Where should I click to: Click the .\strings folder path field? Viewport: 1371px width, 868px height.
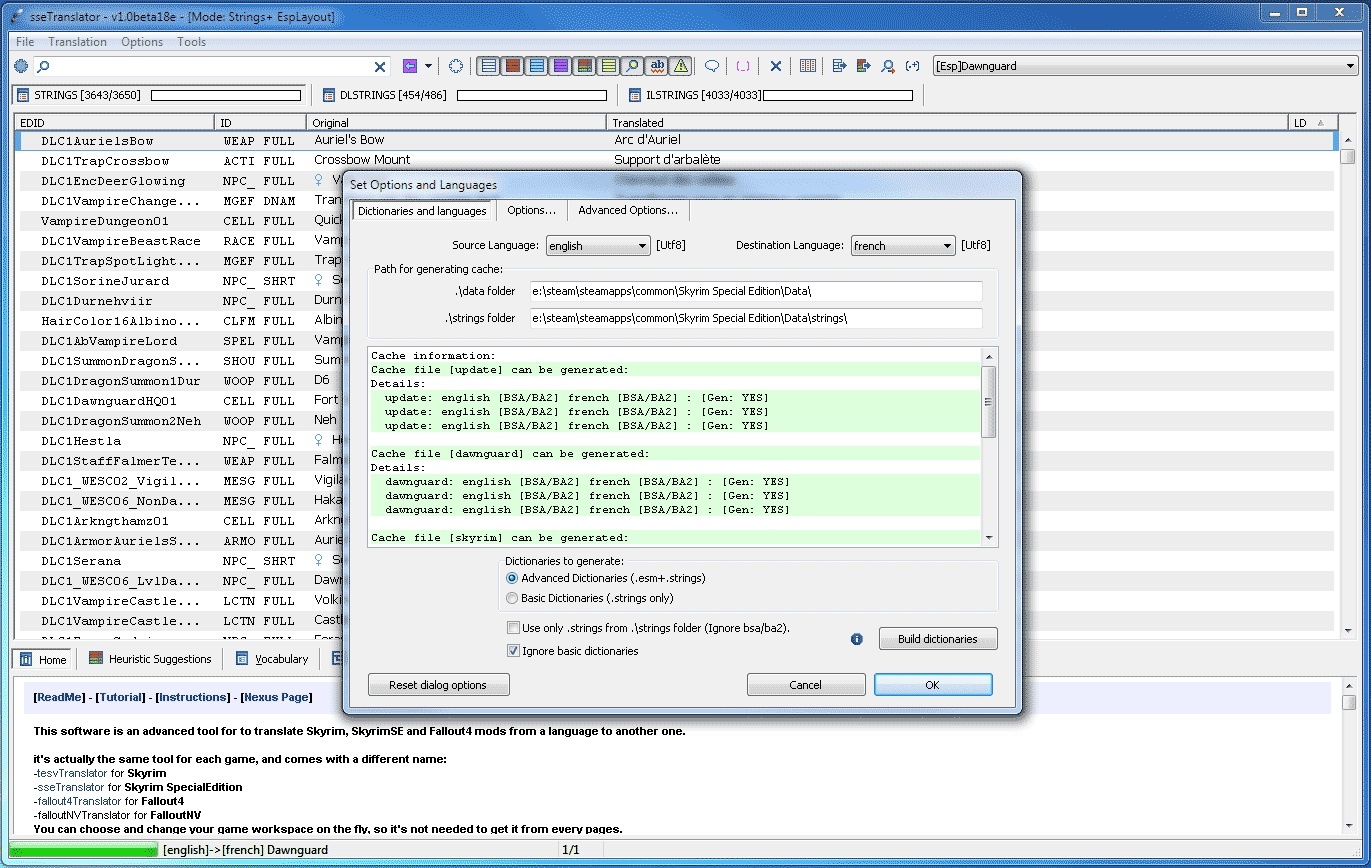756,318
